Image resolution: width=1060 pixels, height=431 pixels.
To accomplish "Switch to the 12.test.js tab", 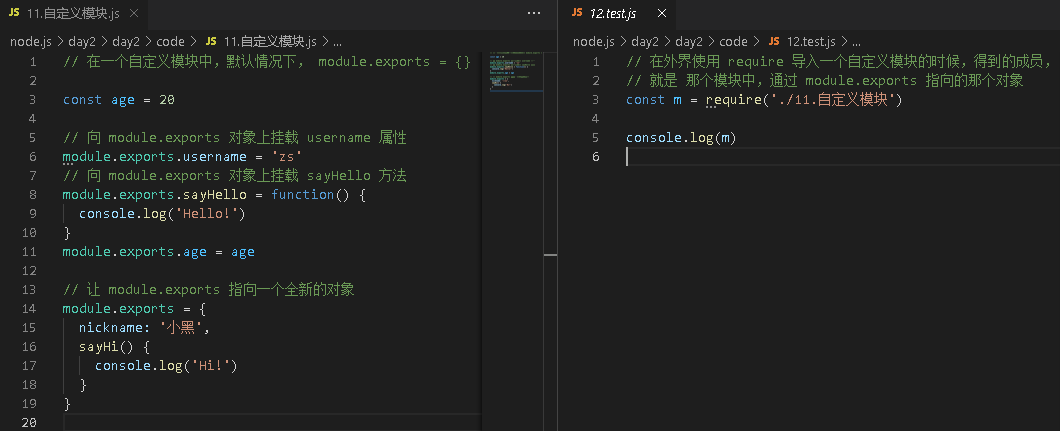I will [x=613, y=13].
